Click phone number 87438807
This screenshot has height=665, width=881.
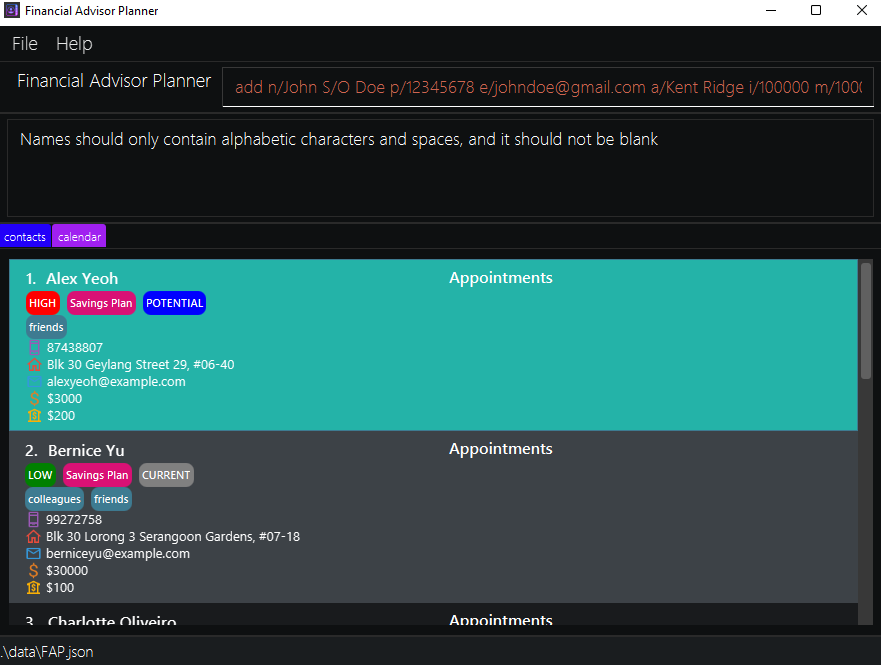75,348
